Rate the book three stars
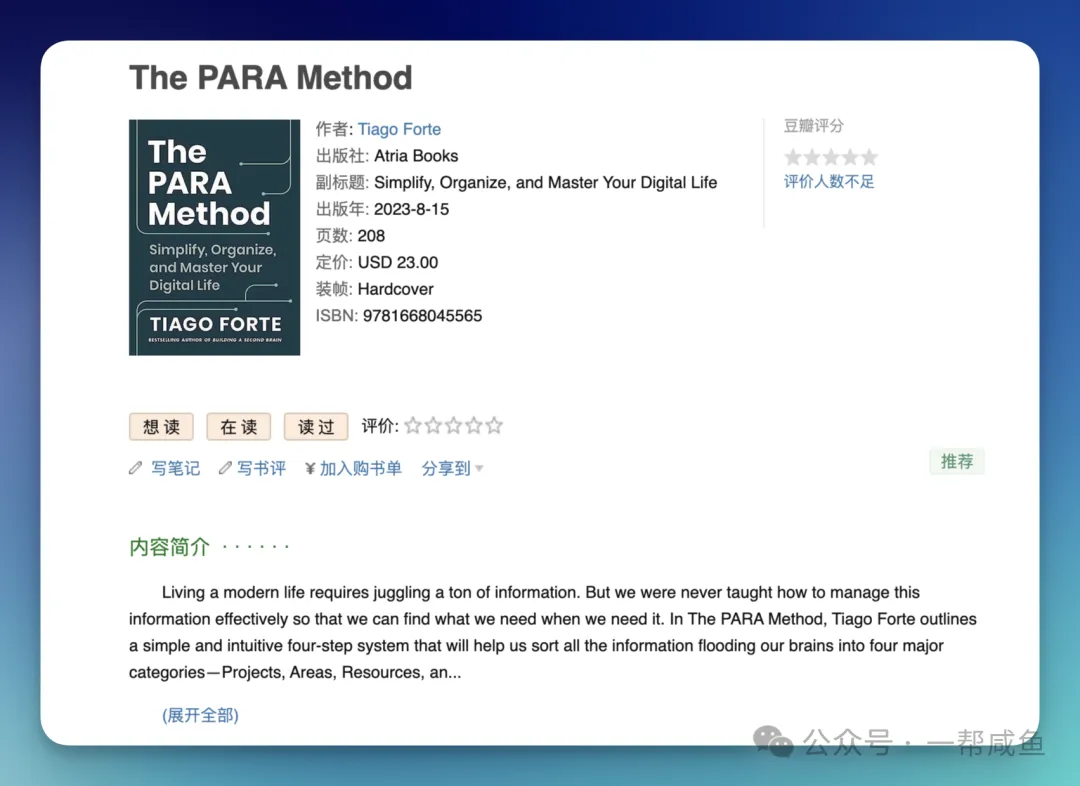This screenshot has height=786, width=1080. pyautogui.click(x=453, y=426)
